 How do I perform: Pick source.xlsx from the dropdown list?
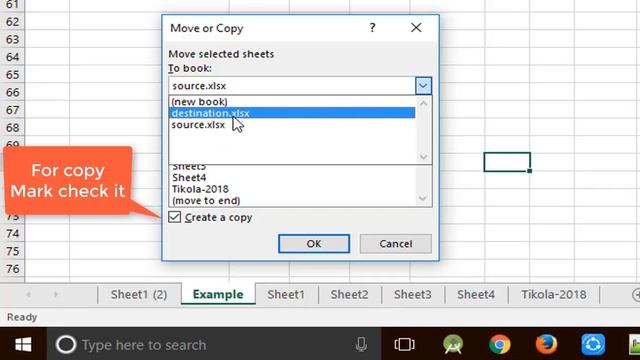pyautogui.click(x=292, y=125)
